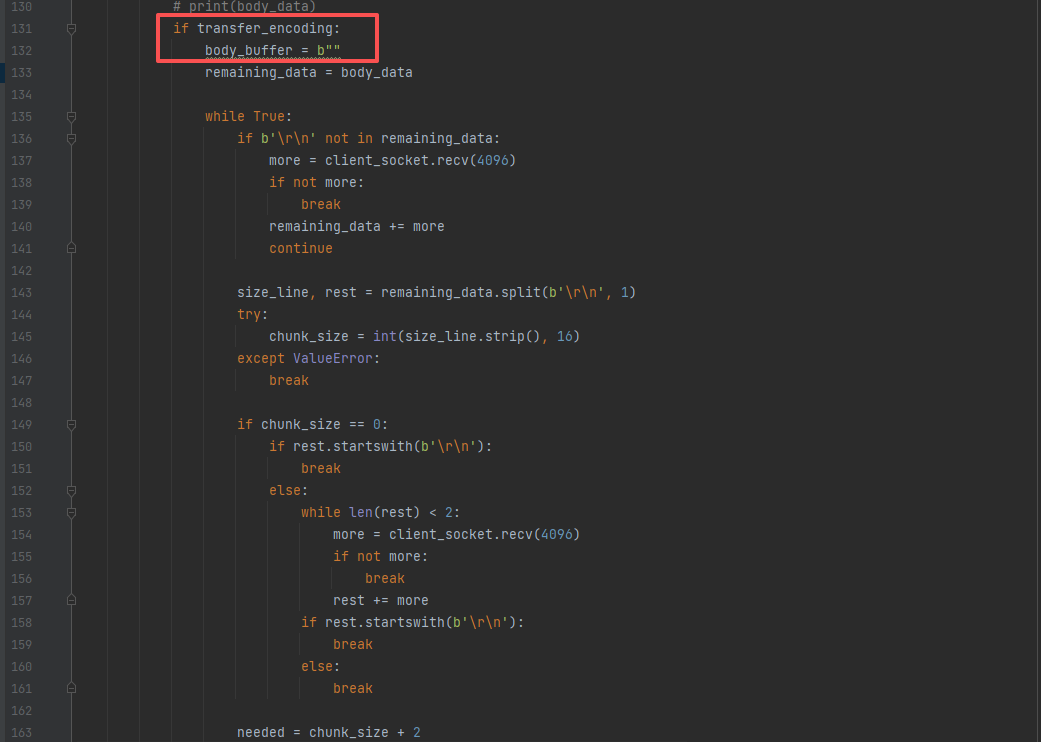This screenshot has height=742, width=1041.
Task: Click the 'continue' keyword on line 141
Action: click(300, 248)
